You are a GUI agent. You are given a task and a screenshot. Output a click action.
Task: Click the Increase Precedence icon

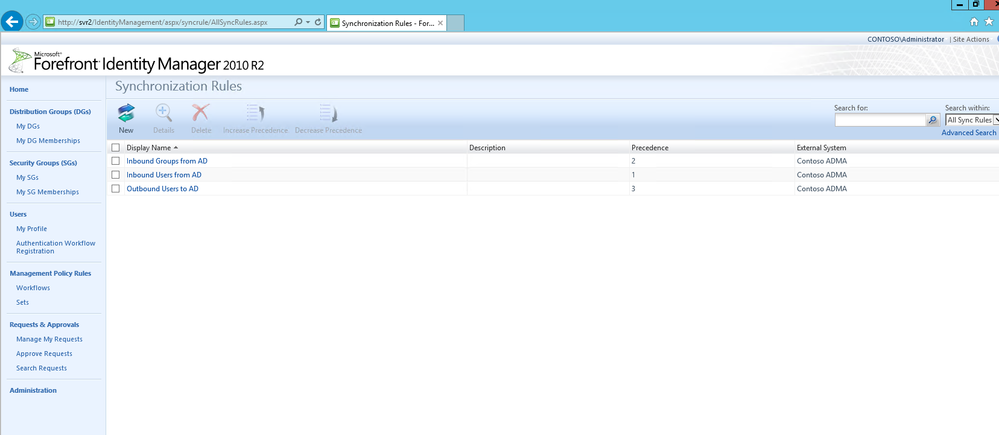point(255,114)
